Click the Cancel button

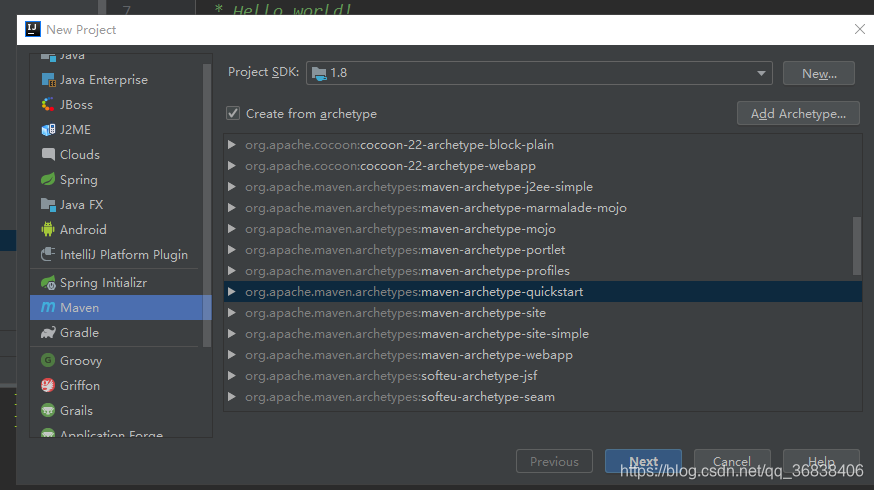point(732,461)
